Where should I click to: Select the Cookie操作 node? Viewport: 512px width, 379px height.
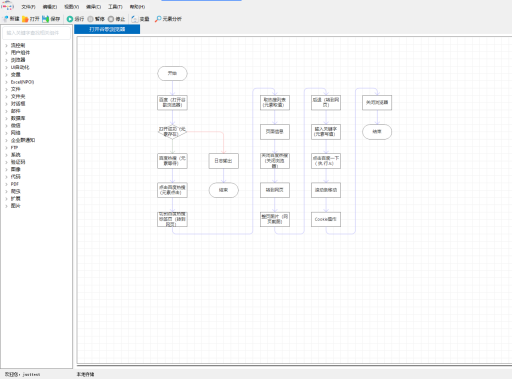tap(326, 219)
